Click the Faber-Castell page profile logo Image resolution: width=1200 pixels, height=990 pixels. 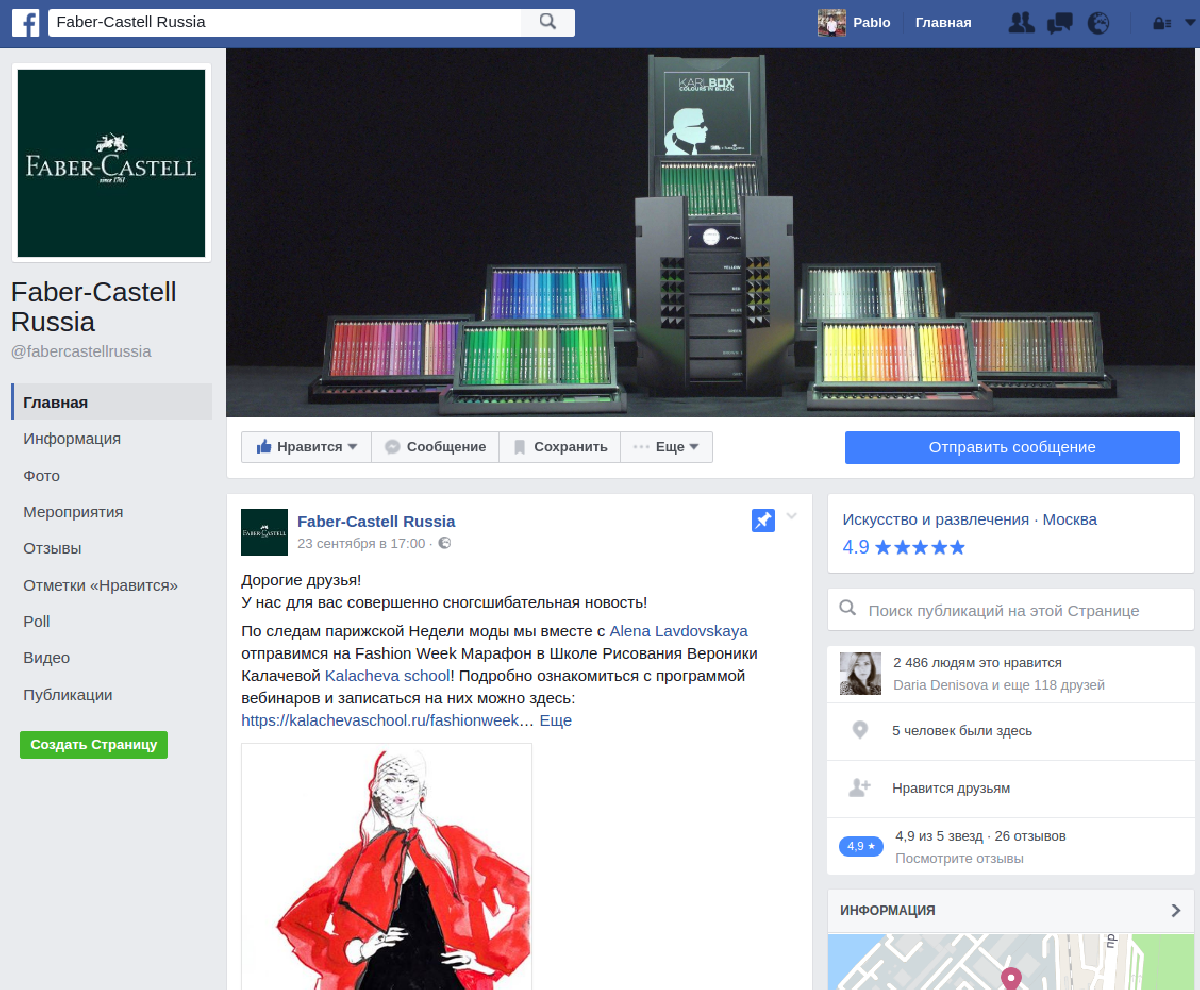111,163
